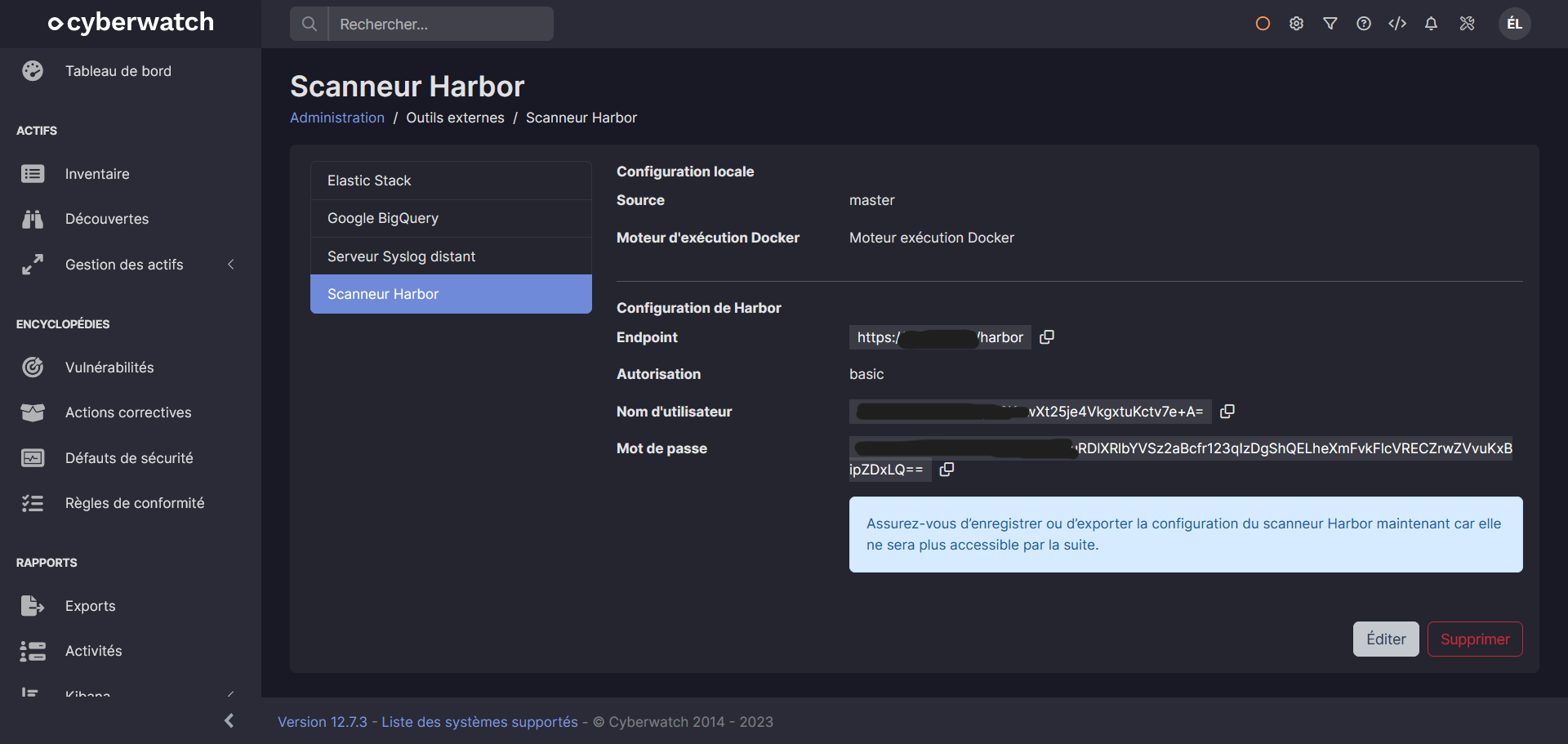The height and width of the screenshot is (744, 1568).
Task: Click the 'Moteur exécution Docker' value
Action: tap(932, 238)
